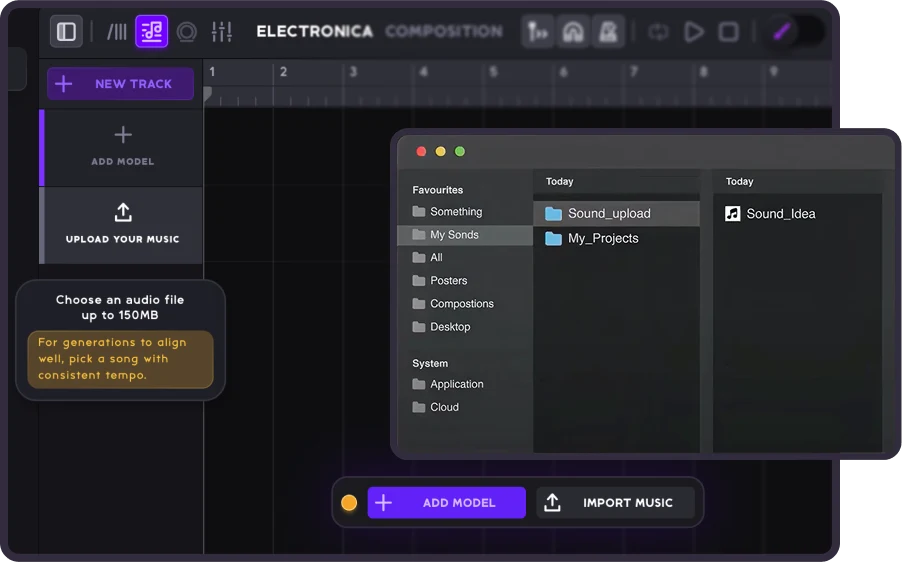Toggle the sidebar panel icon
903x562 pixels.
pos(66,31)
